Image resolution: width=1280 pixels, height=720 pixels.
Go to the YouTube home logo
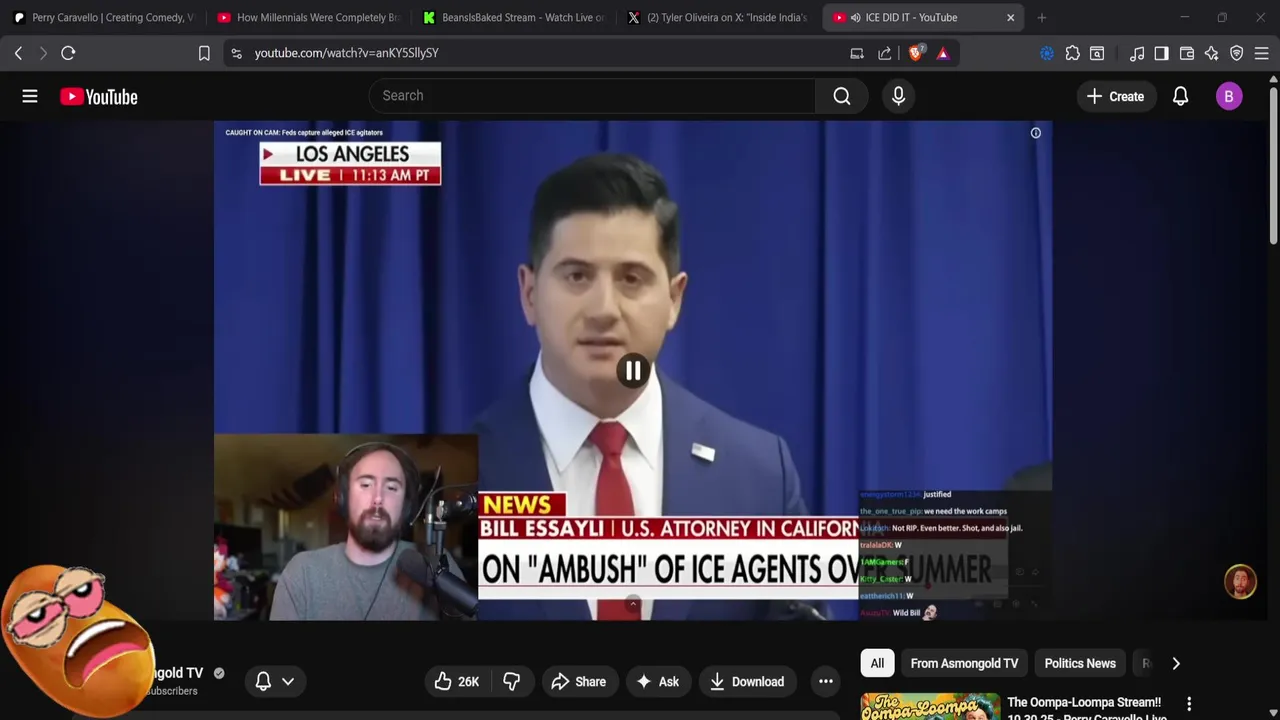99,97
